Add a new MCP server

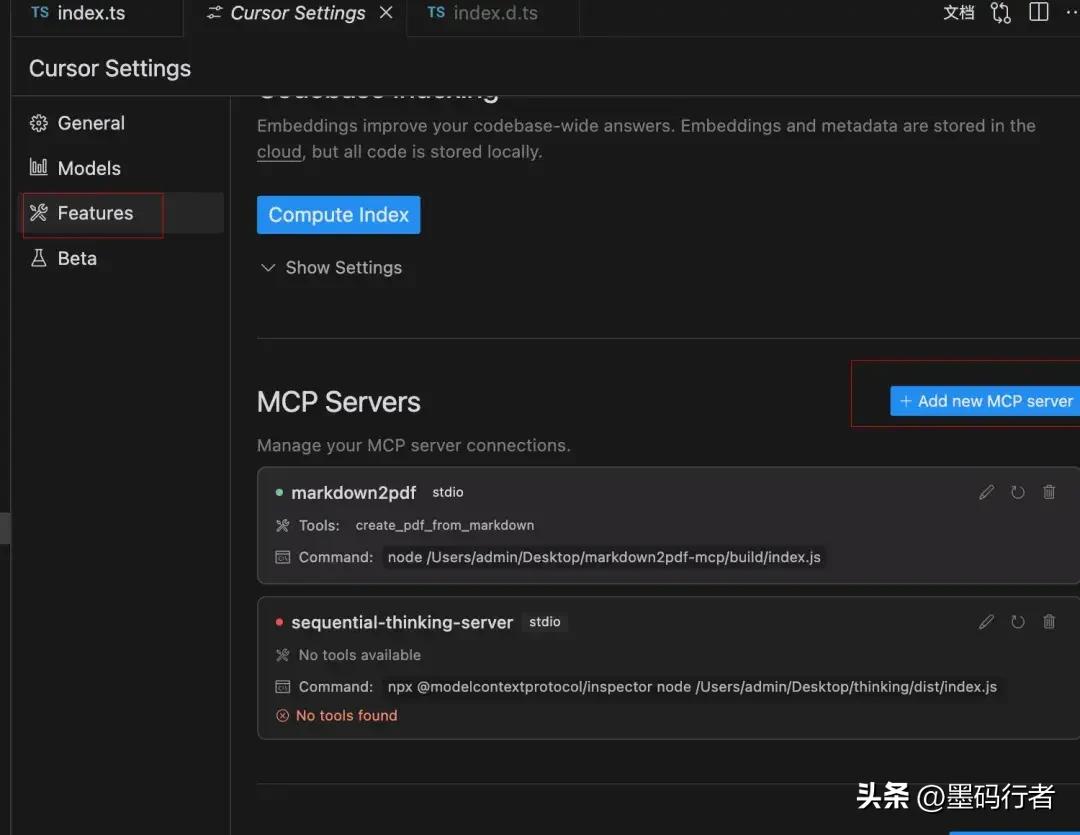[x=984, y=400]
